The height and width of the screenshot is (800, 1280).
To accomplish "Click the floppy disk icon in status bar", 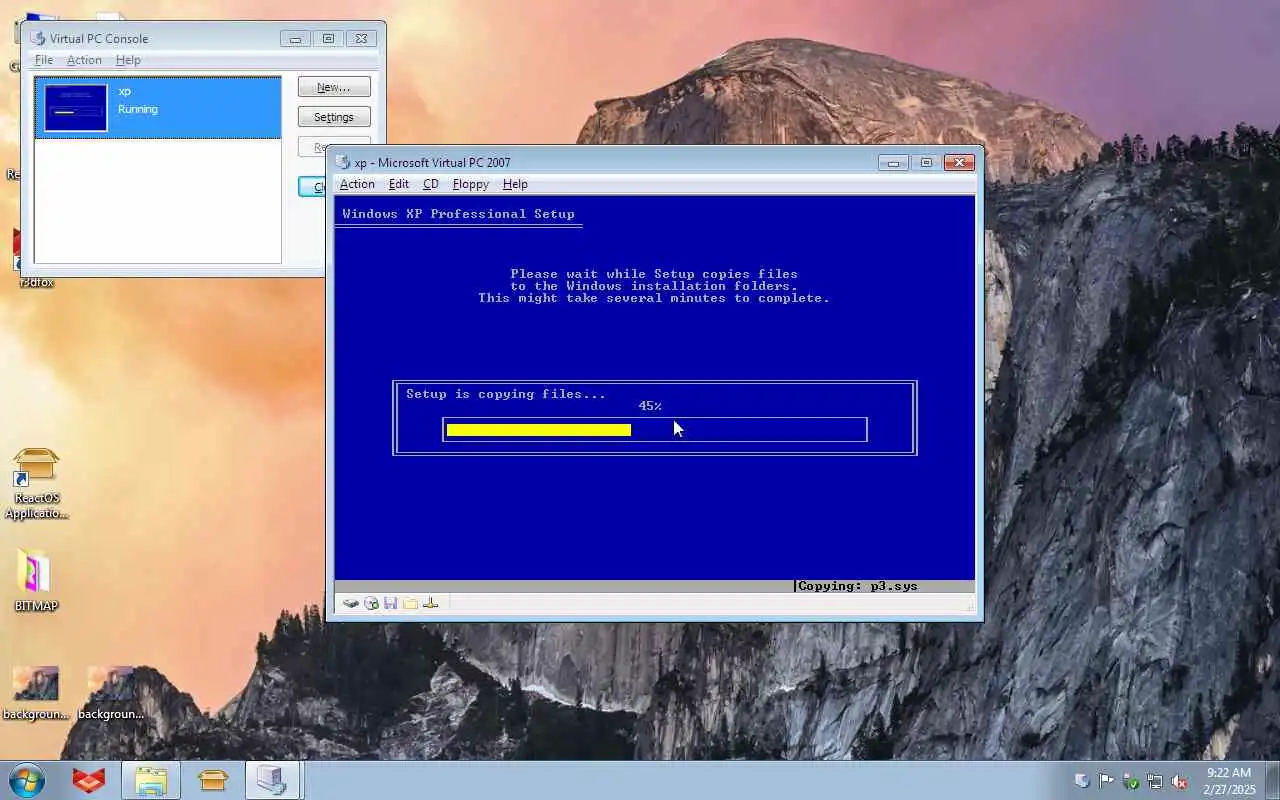I will 390,603.
